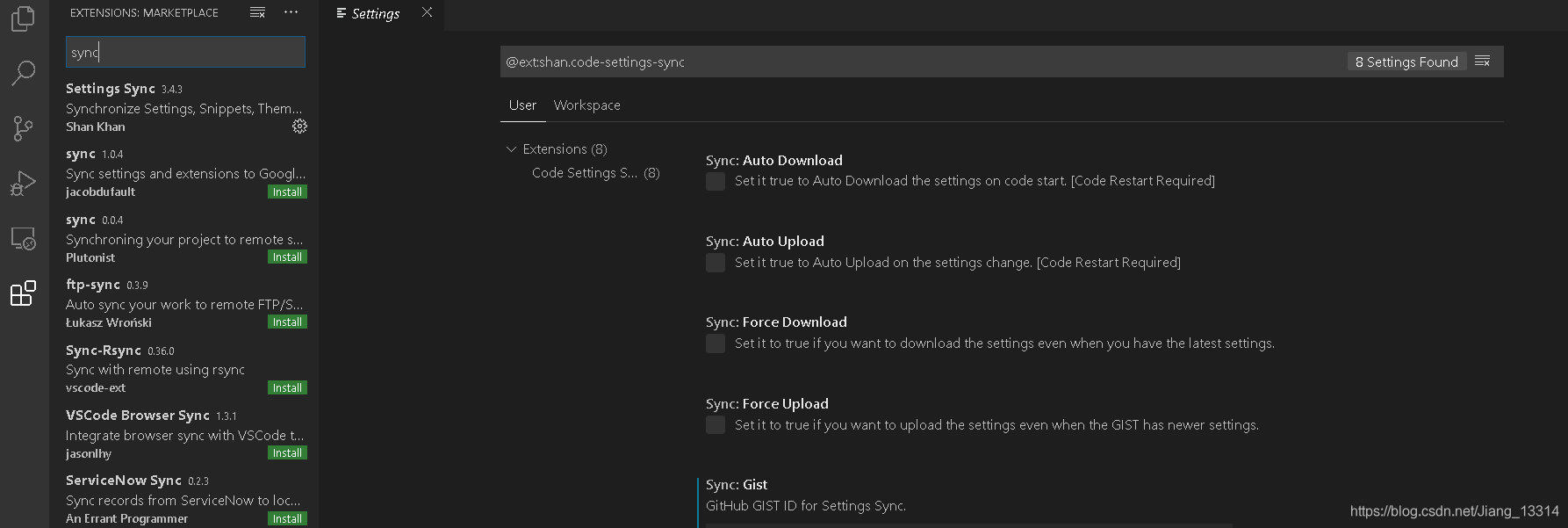
Task: Open ftp-sync extension entry title
Action: (93, 285)
